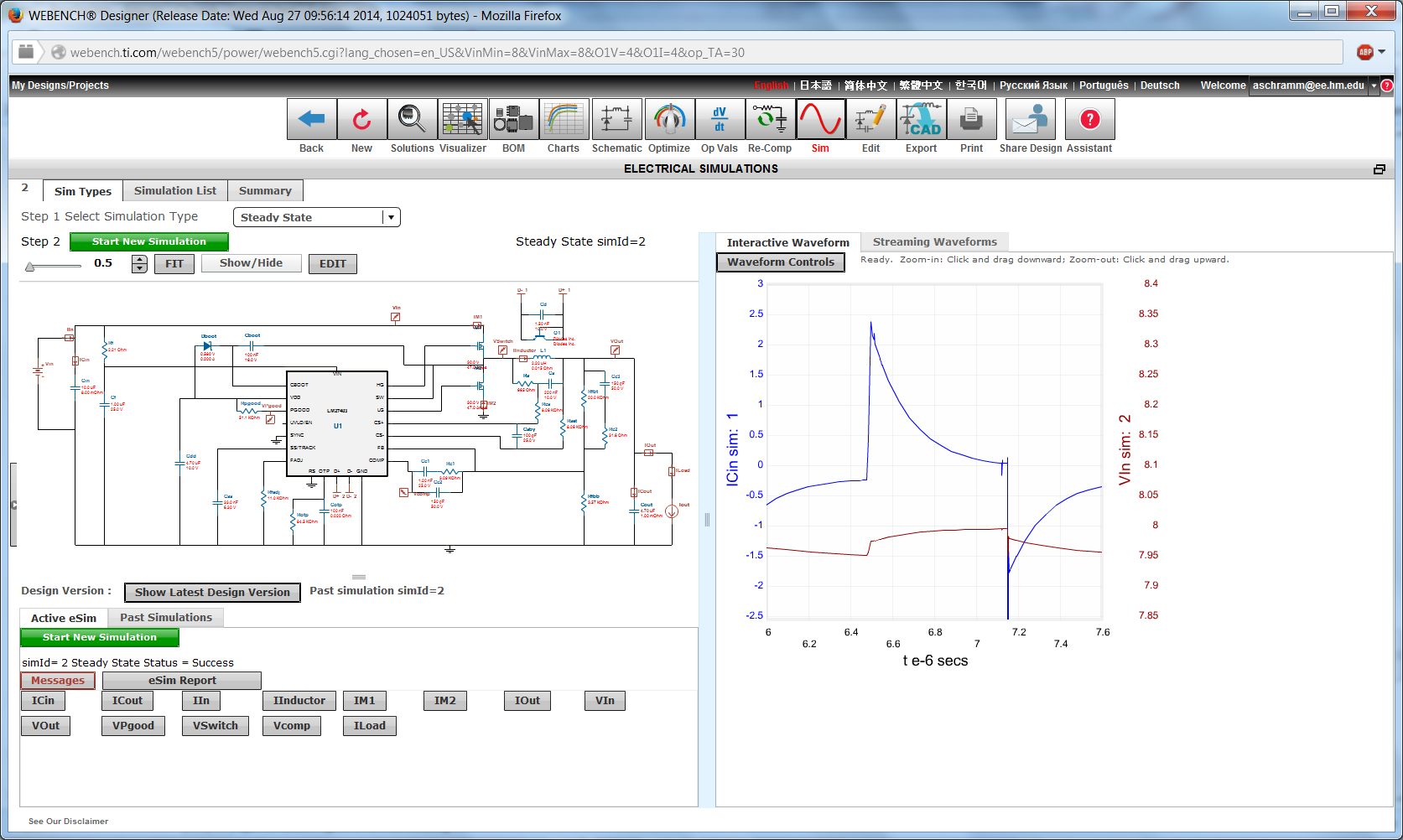Toggle the ICout waveform button

[127, 701]
